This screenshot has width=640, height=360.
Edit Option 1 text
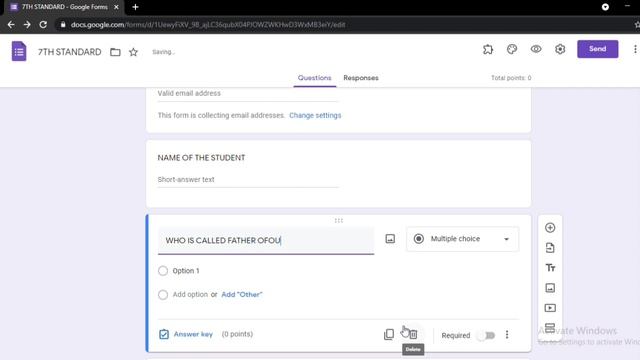[186, 271]
